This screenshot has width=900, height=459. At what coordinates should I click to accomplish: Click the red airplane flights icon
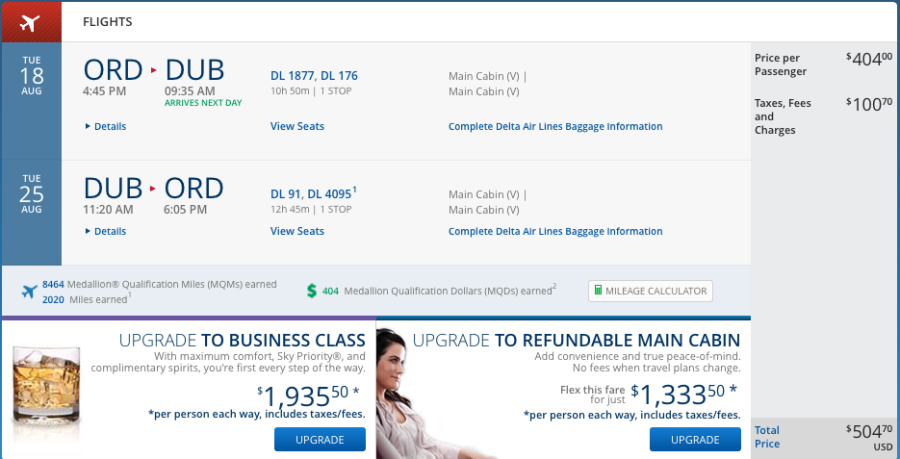pos(30,22)
